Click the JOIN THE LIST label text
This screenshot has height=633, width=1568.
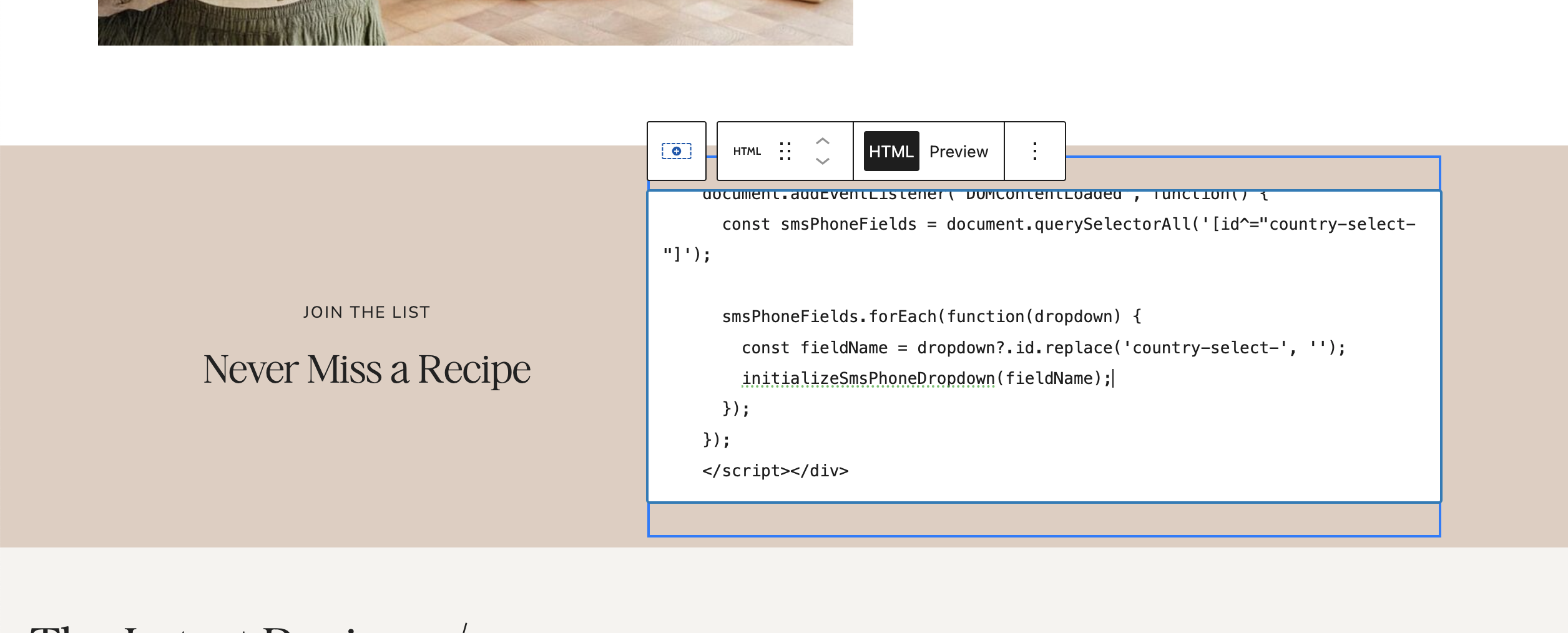pyautogui.click(x=367, y=312)
